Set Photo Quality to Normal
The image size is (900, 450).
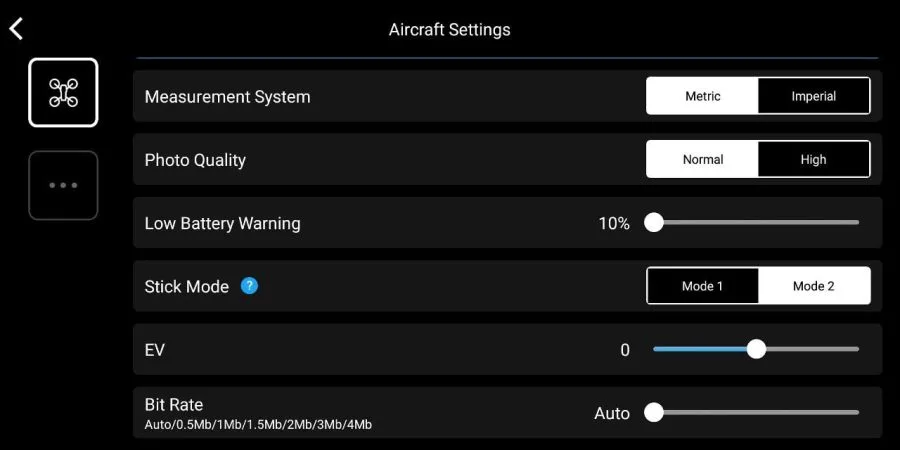703,160
